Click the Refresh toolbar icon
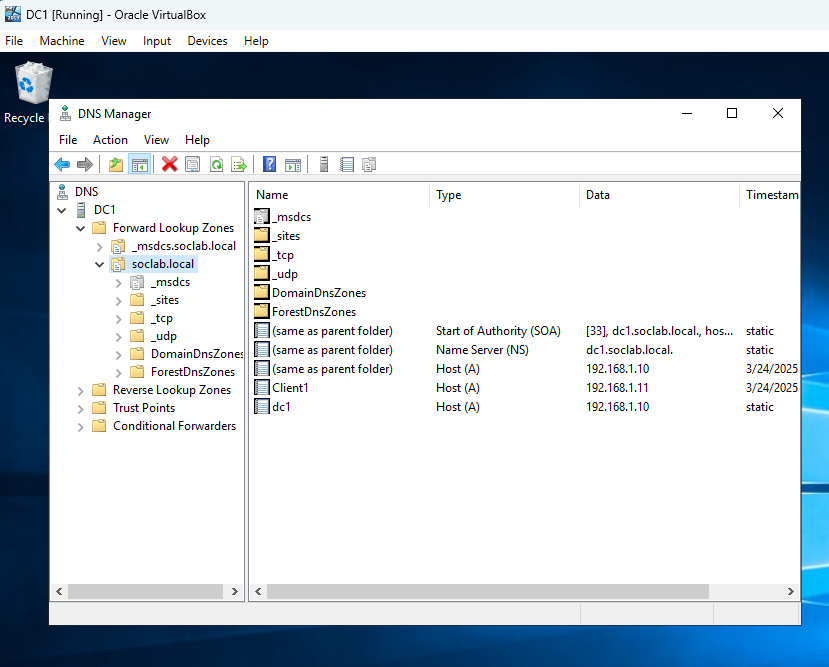Image resolution: width=829 pixels, height=667 pixels. point(216,165)
